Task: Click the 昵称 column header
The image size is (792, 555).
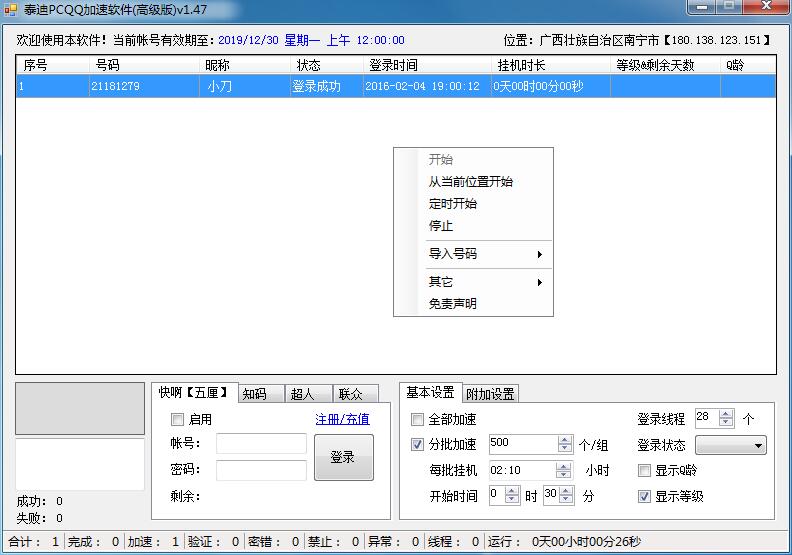Action: [x=245, y=65]
